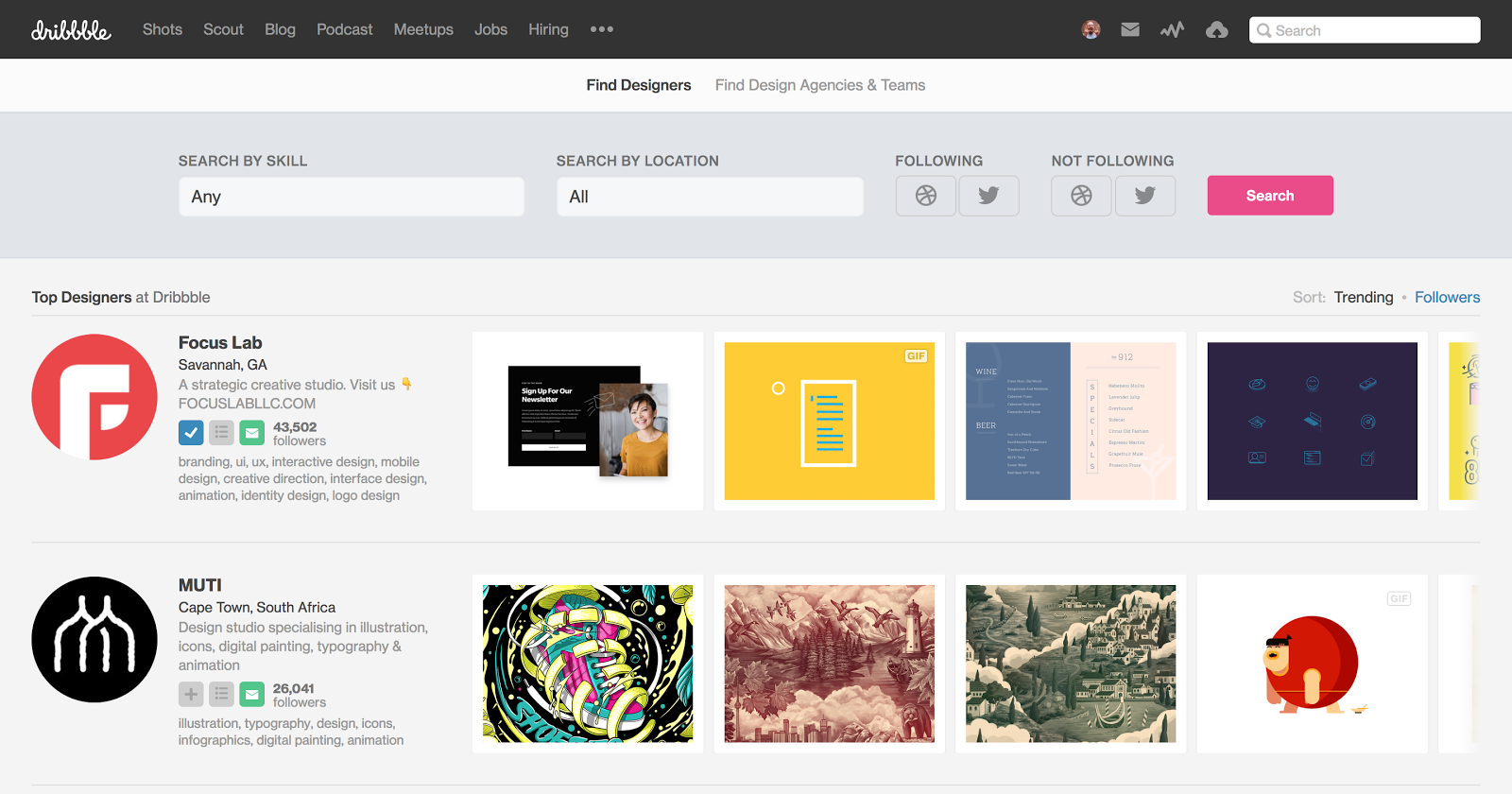Open the Scout menu item

click(x=223, y=29)
